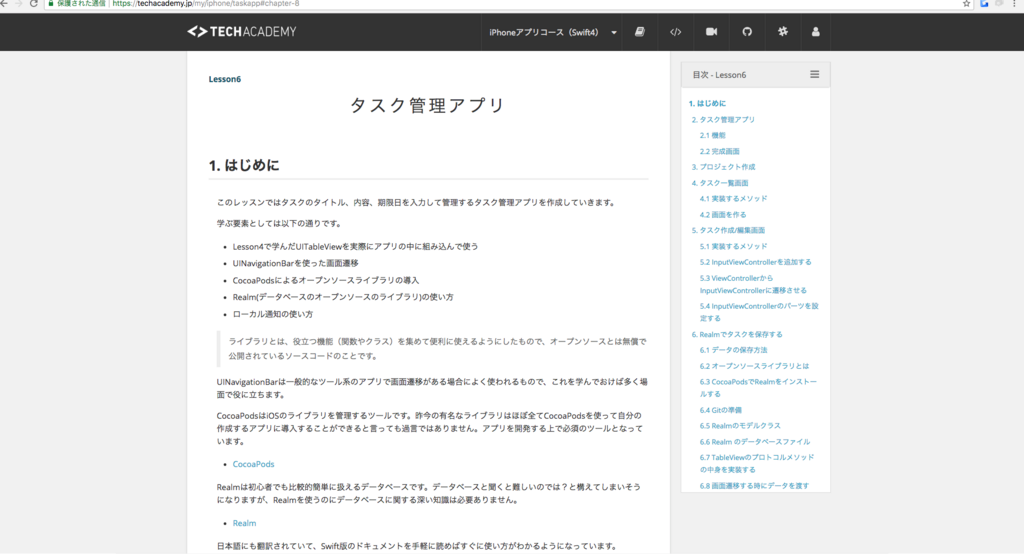Click the TechAcademy logo
The height and width of the screenshot is (554, 1024).
242,31
